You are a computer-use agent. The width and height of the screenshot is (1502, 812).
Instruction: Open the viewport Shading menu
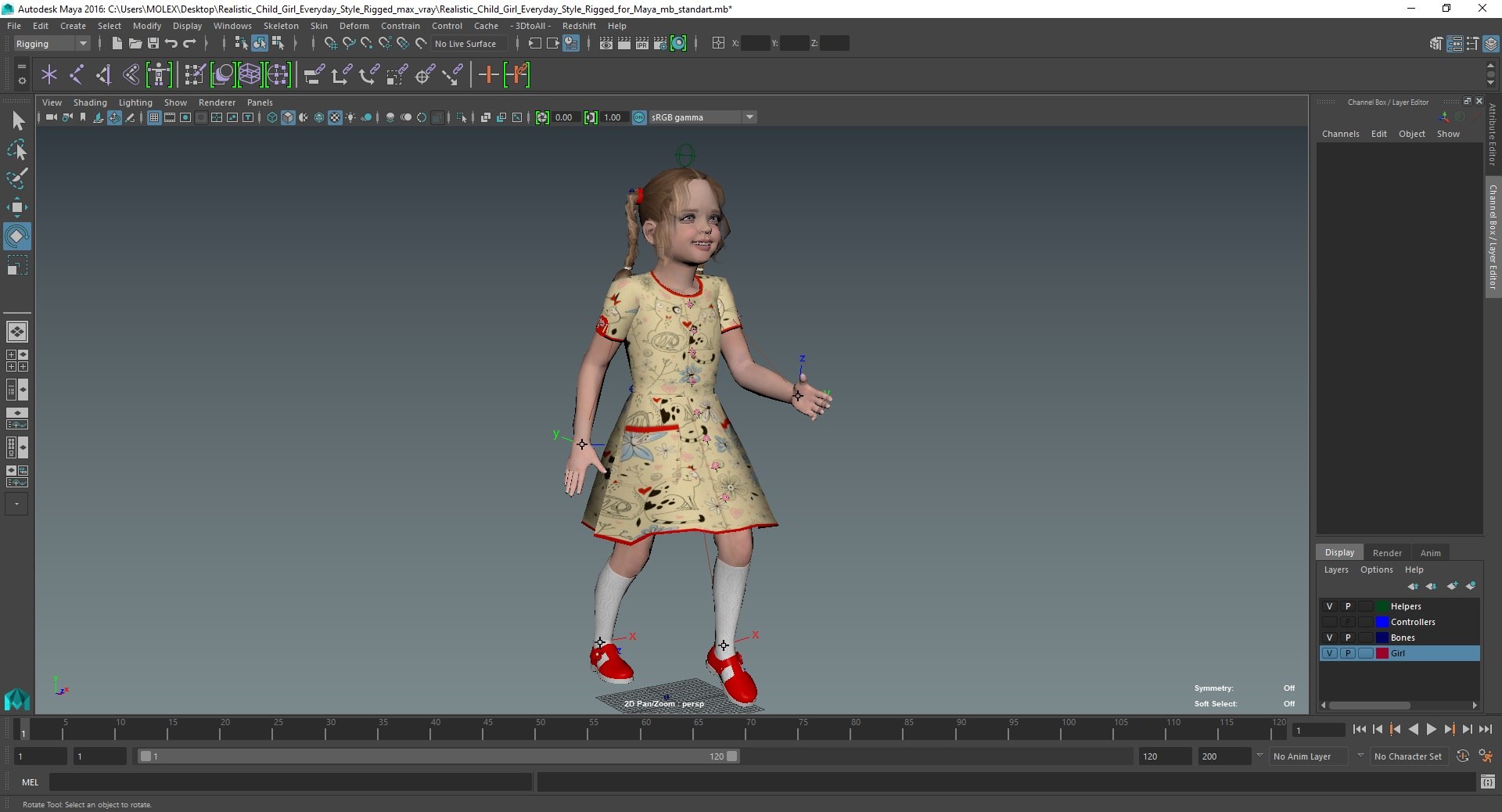coord(90,102)
